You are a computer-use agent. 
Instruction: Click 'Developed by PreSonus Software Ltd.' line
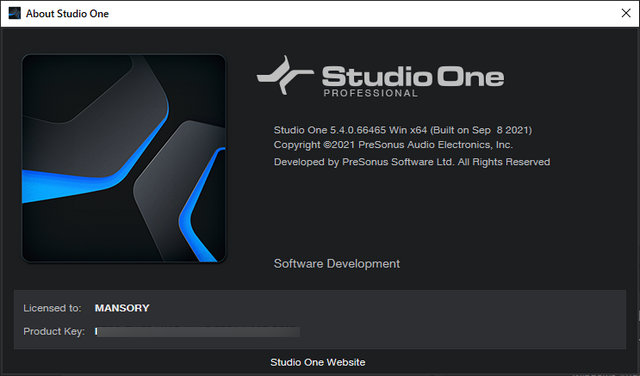[x=412, y=162]
